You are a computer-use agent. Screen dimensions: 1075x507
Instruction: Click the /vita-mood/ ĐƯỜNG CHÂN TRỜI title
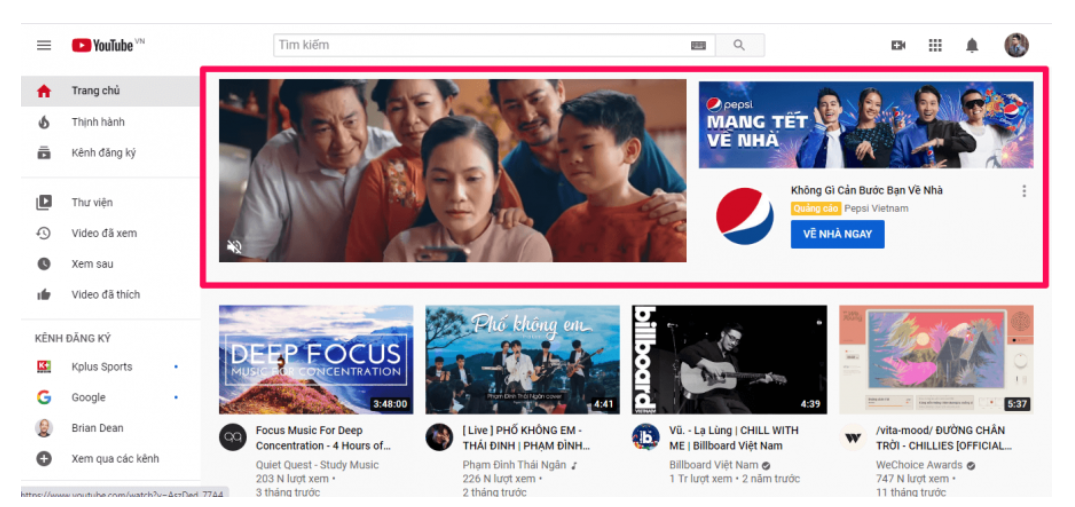943,438
